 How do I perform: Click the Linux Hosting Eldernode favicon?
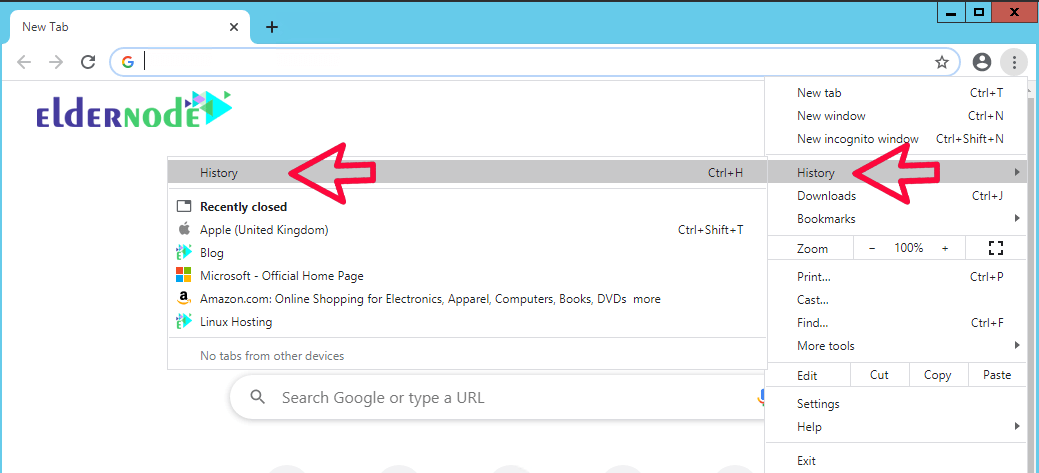tap(184, 322)
